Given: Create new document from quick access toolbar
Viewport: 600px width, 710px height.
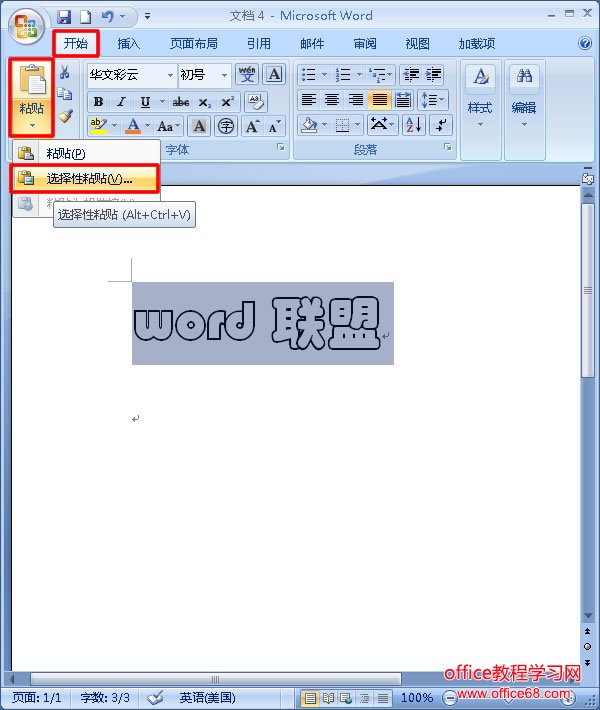Looking at the screenshot, I should [85, 17].
